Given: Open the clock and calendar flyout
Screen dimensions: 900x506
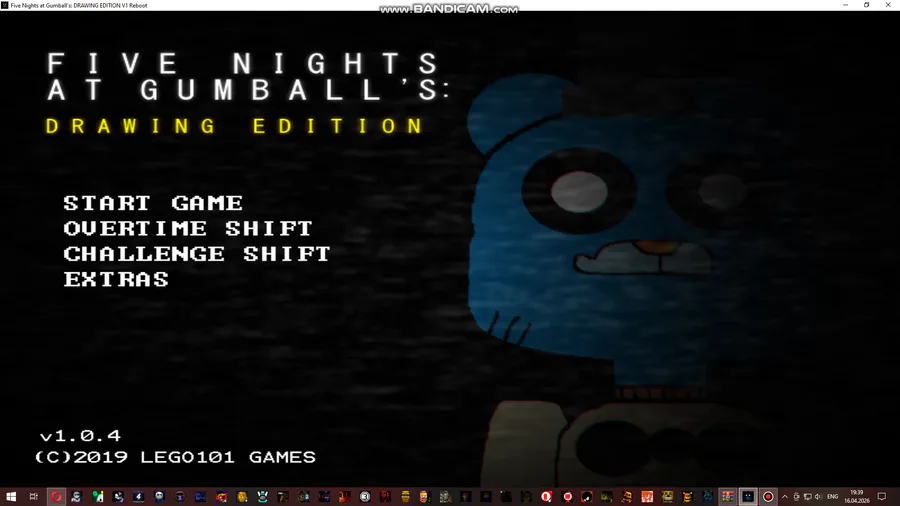Looking at the screenshot, I should point(856,497).
